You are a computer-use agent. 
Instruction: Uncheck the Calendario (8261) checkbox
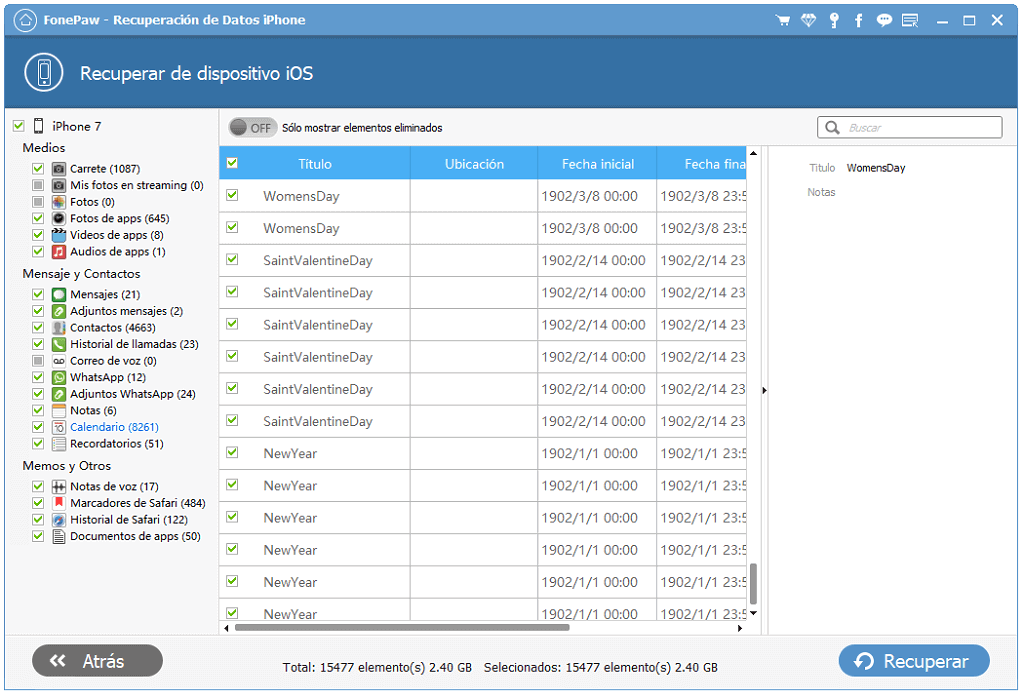38,427
